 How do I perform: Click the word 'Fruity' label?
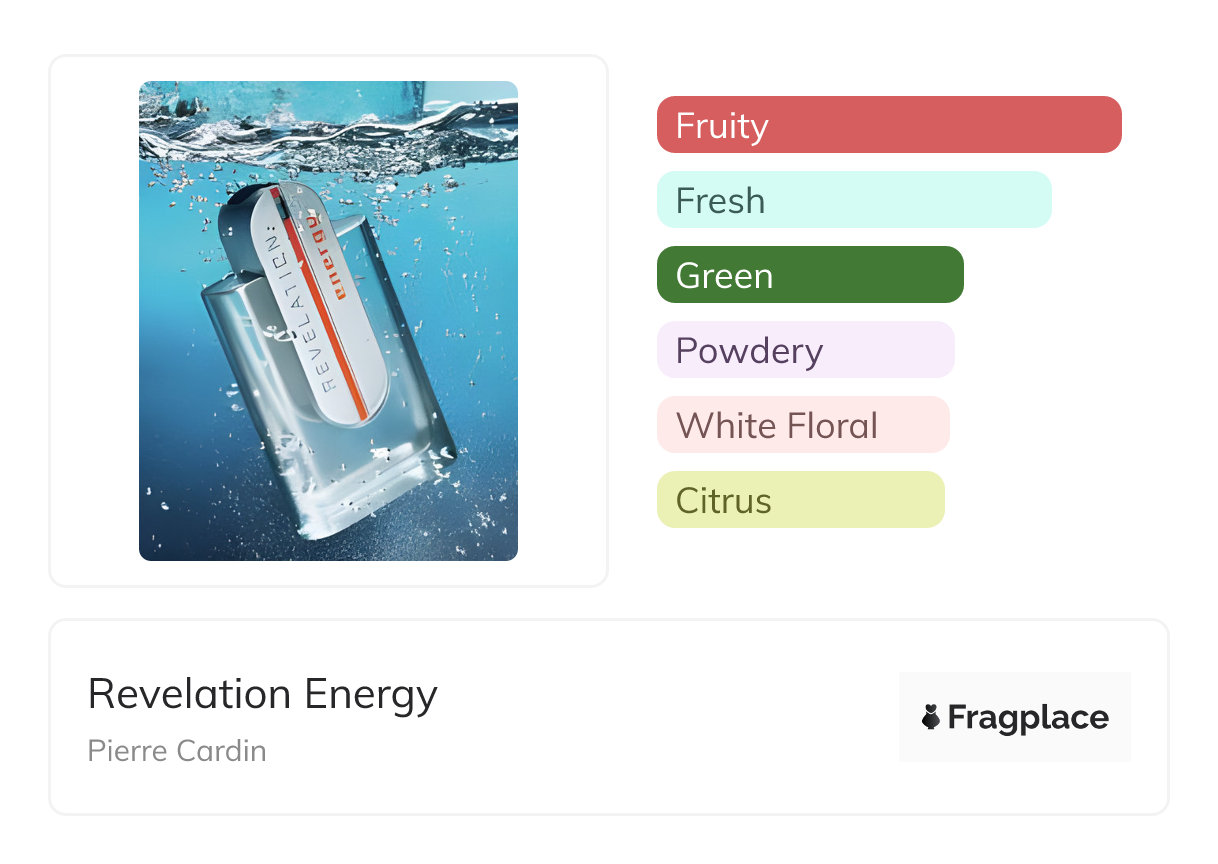pyautogui.click(x=722, y=126)
